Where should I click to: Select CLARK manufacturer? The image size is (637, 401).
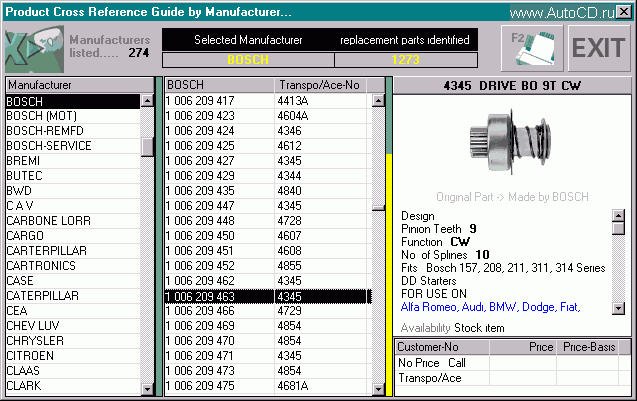click(73, 386)
